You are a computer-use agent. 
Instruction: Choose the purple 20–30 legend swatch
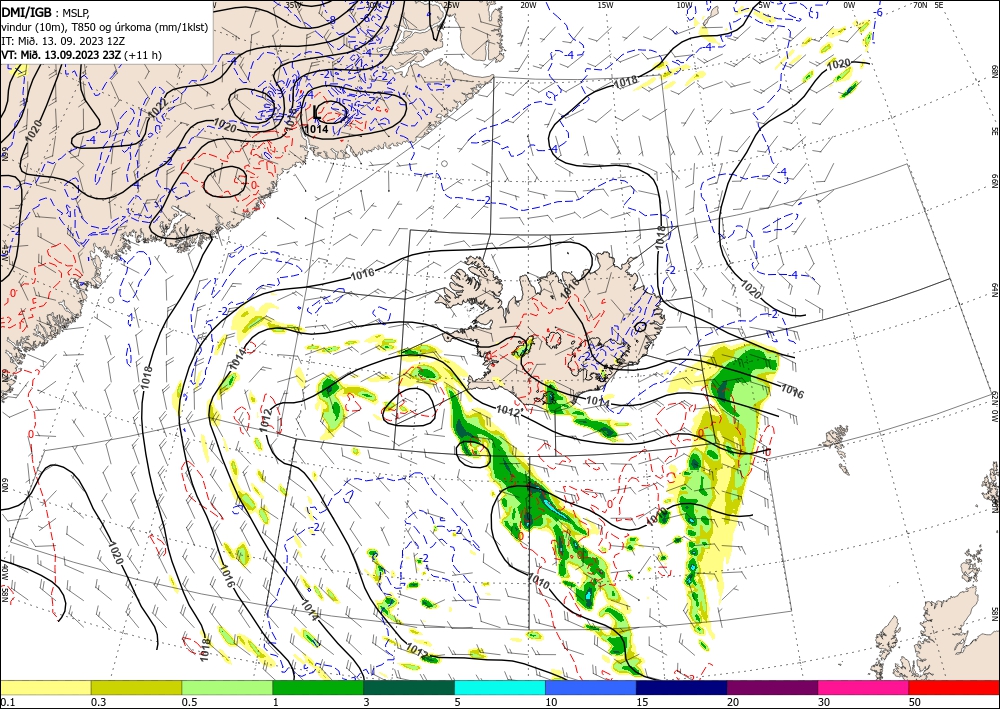[x=772, y=687]
